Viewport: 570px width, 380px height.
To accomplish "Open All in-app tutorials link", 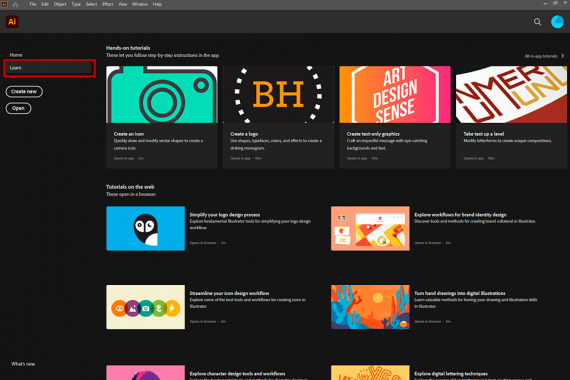I will 541,56.
